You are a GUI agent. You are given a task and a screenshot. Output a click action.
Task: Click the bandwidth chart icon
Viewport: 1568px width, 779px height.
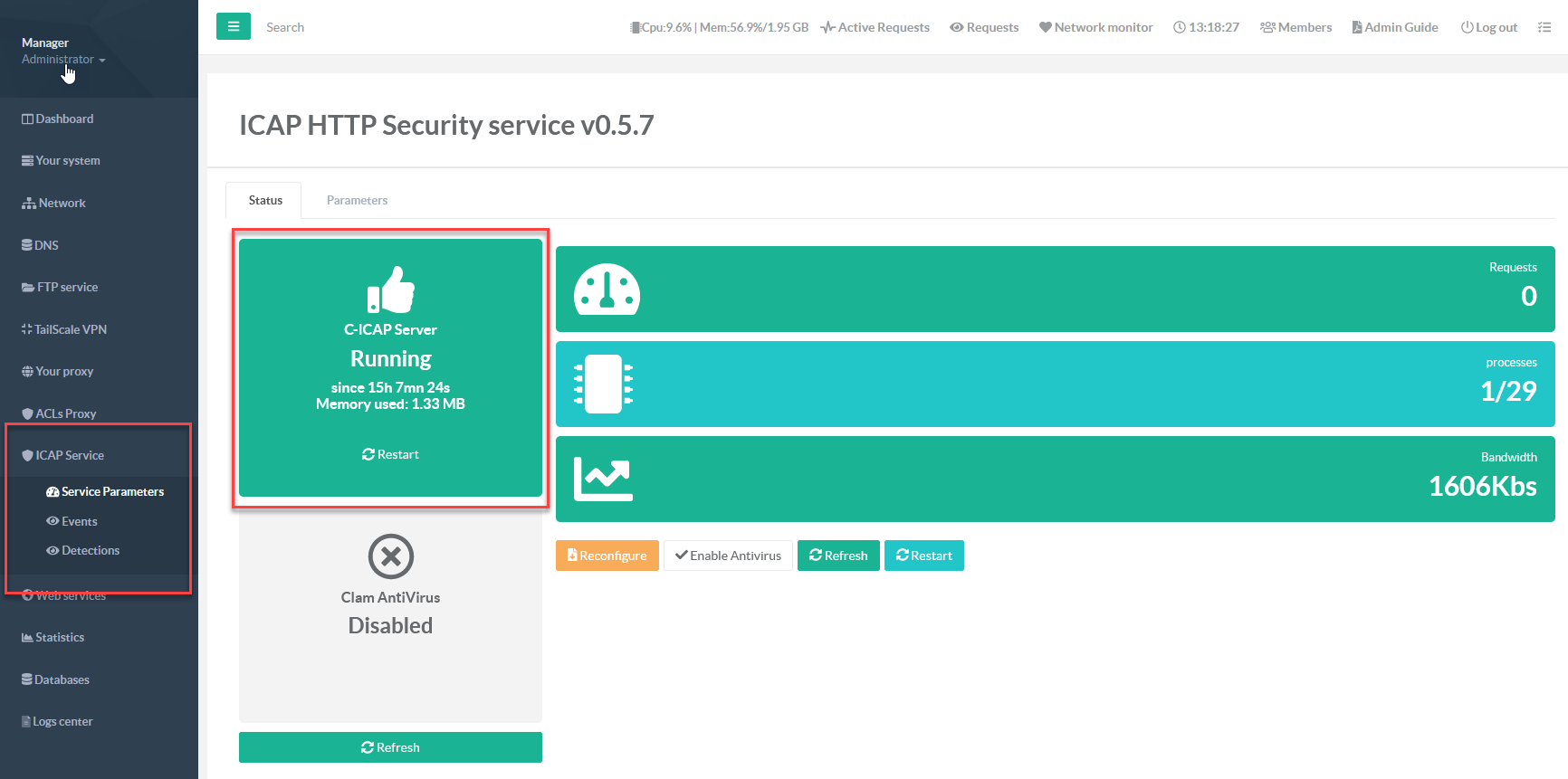point(603,479)
